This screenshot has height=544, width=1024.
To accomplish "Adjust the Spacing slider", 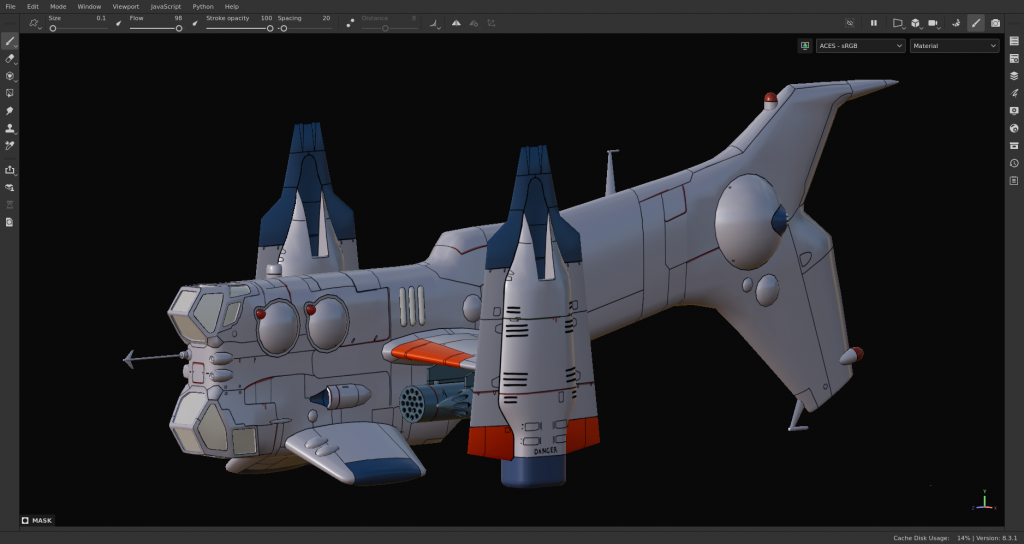I will coord(304,28).
